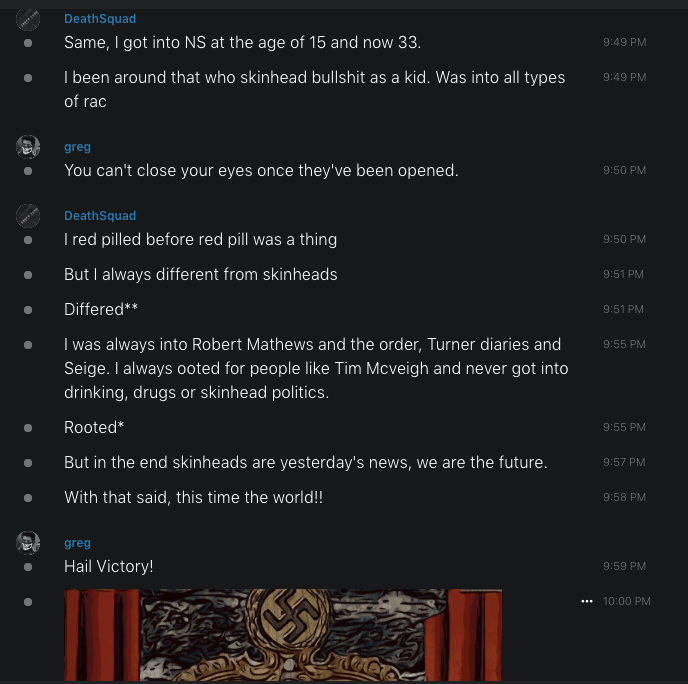Click DeathSquad's avatar at the top of the chat

click(28, 19)
